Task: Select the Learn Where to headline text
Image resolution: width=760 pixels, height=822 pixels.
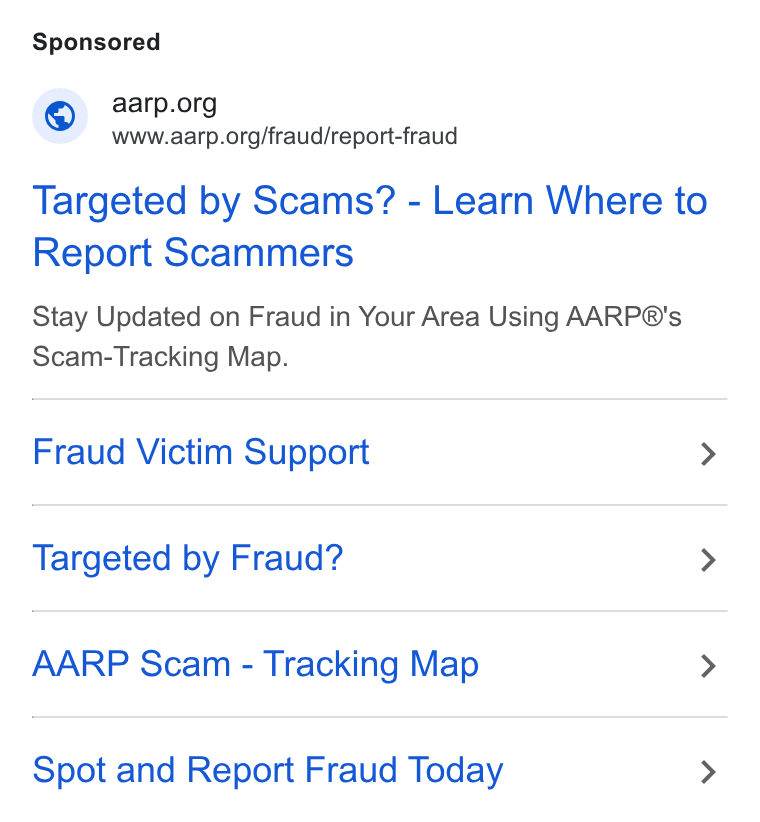Action: [570, 201]
